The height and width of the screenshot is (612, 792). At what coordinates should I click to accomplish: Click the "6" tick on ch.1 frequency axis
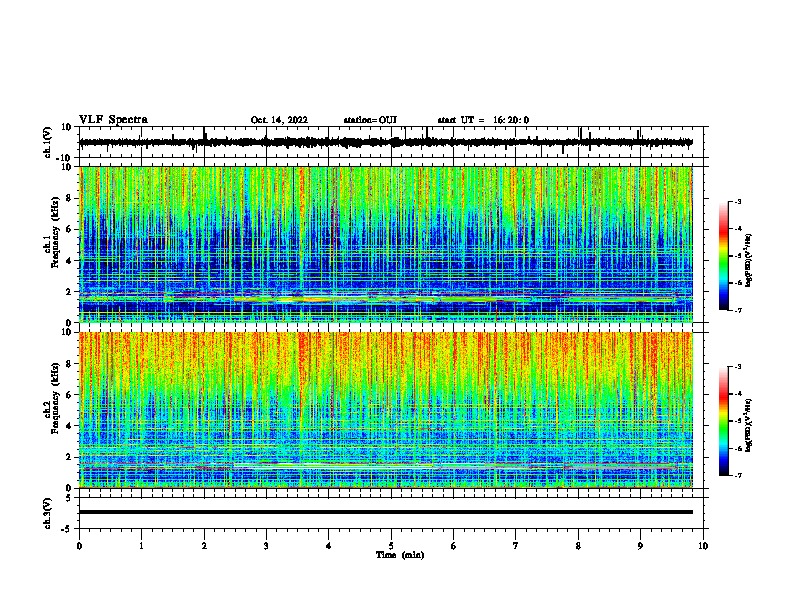click(x=69, y=229)
